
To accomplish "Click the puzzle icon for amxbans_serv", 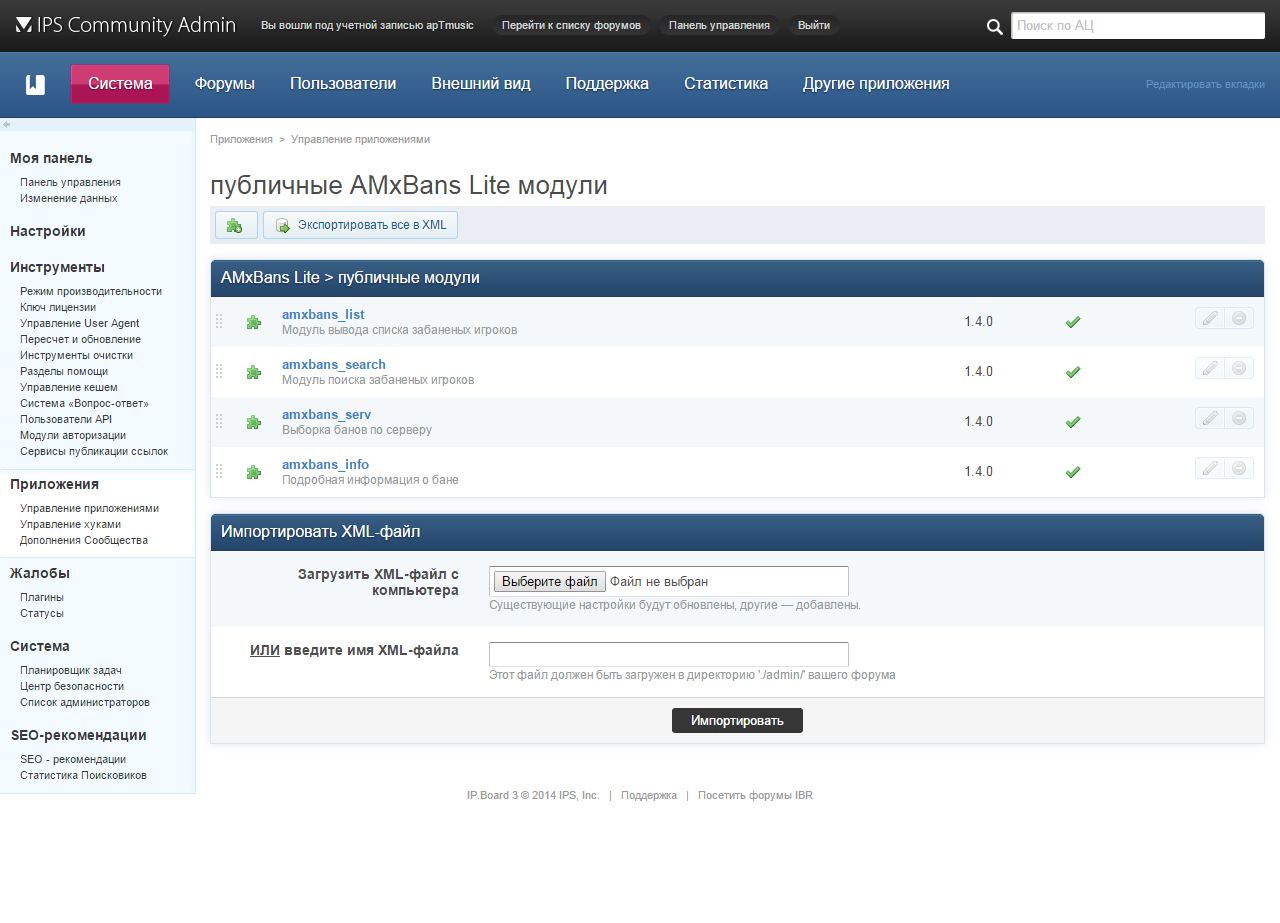I will 254,422.
